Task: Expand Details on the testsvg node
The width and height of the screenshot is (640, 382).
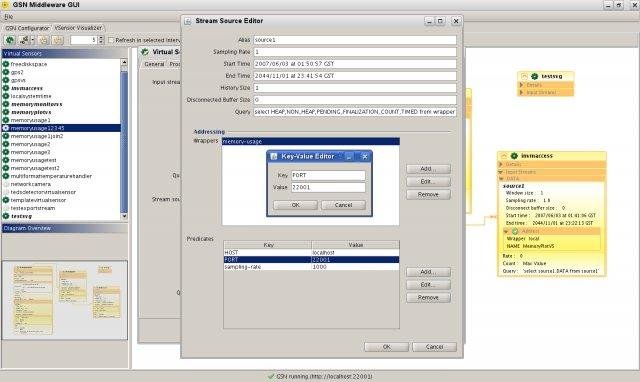Action: click(x=521, y=85)
